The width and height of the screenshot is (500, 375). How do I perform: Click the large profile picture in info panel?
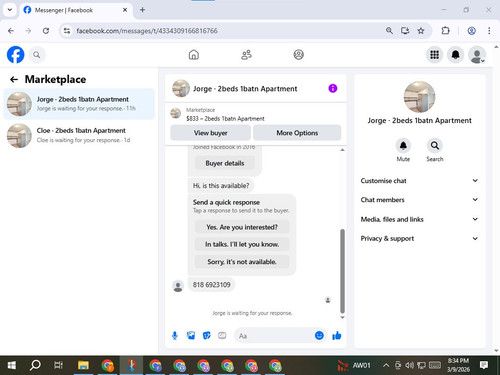pos(419,97)
